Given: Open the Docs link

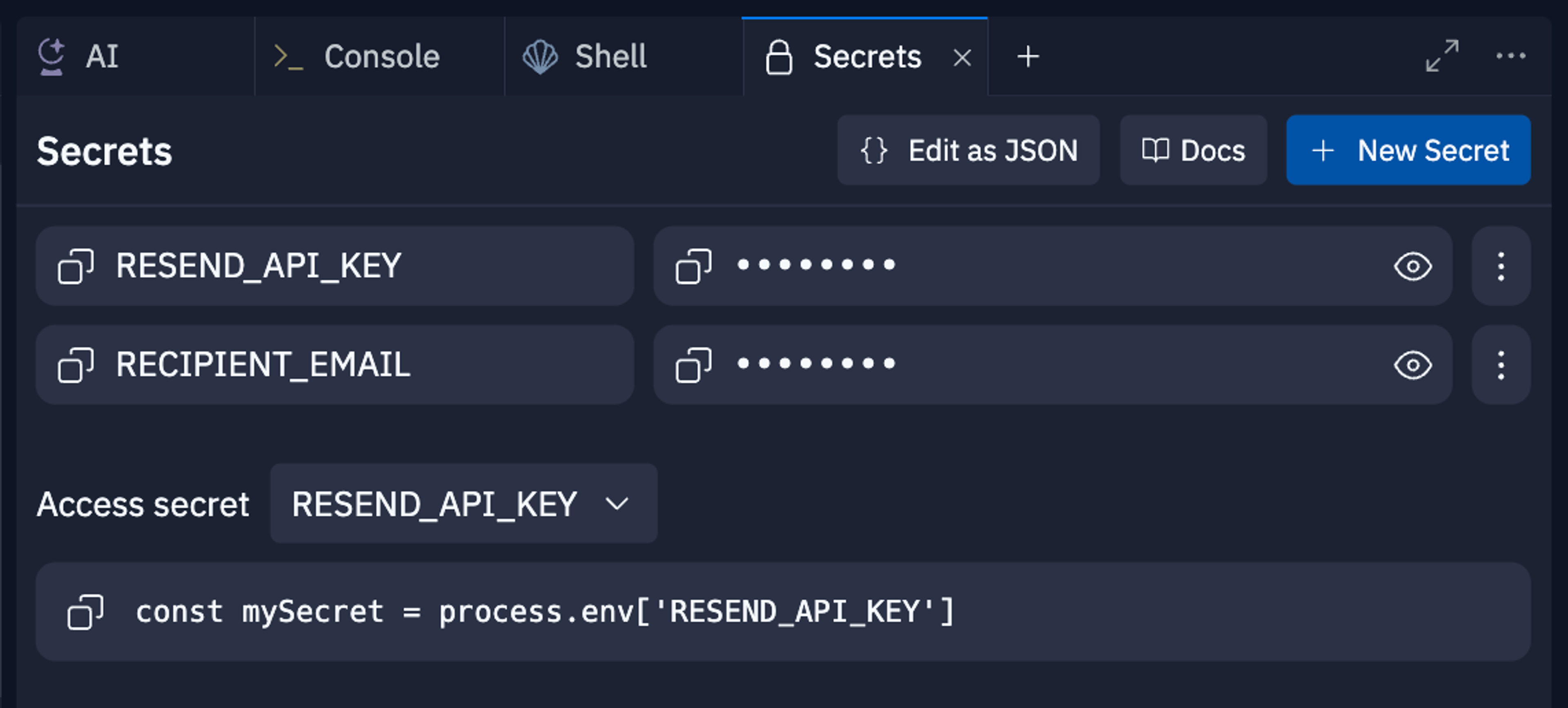Looking at the screenshot, I should pyautogui.click(x=1193, y=150).
